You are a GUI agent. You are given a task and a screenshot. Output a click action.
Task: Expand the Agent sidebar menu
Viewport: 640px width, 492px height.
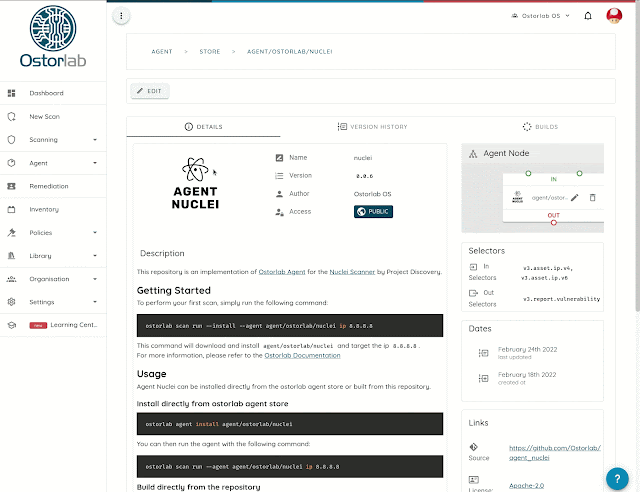pos(95,163)
